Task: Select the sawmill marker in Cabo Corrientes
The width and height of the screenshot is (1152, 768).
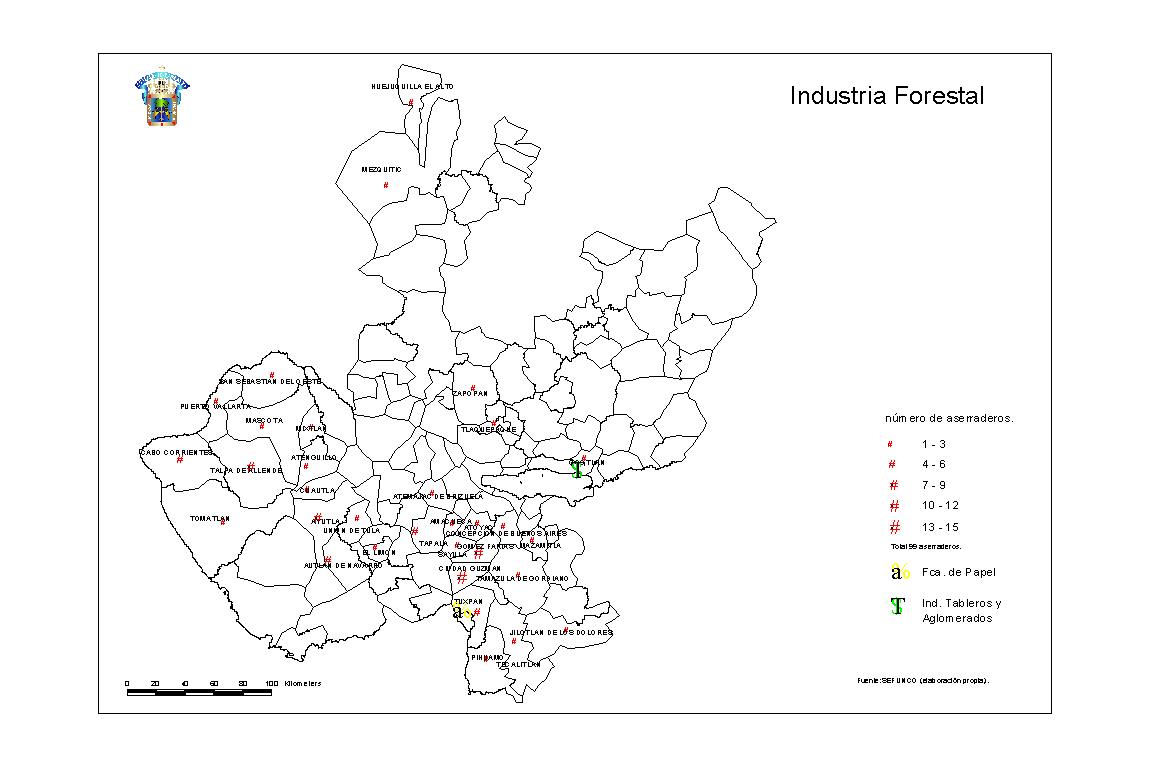Action: click(x=180, y=460)
